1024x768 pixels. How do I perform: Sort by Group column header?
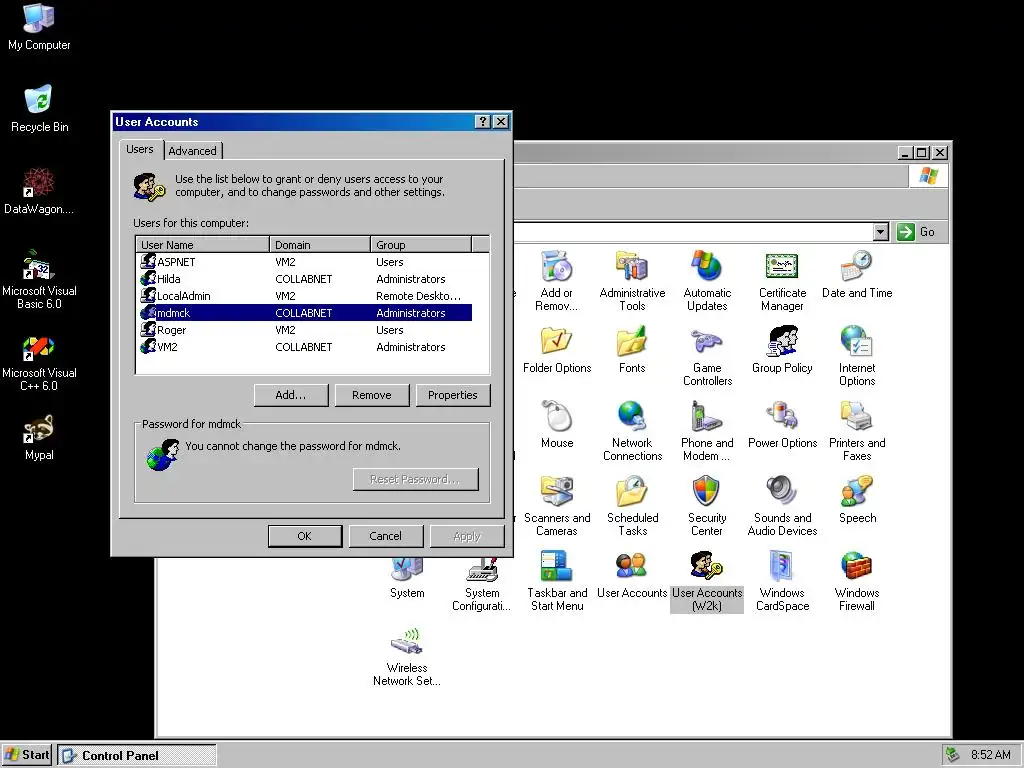[421, 245]
